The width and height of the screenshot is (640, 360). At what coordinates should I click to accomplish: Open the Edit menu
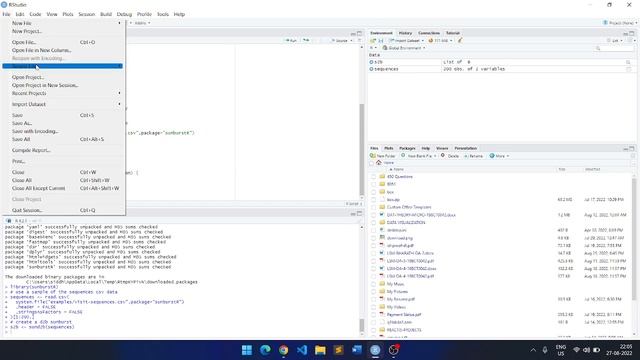click(x=20, y=14)
